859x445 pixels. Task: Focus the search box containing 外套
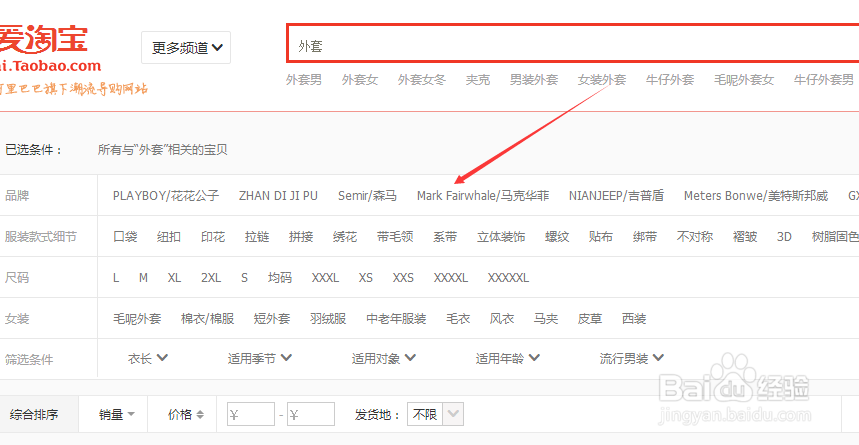tap(572, 43)
